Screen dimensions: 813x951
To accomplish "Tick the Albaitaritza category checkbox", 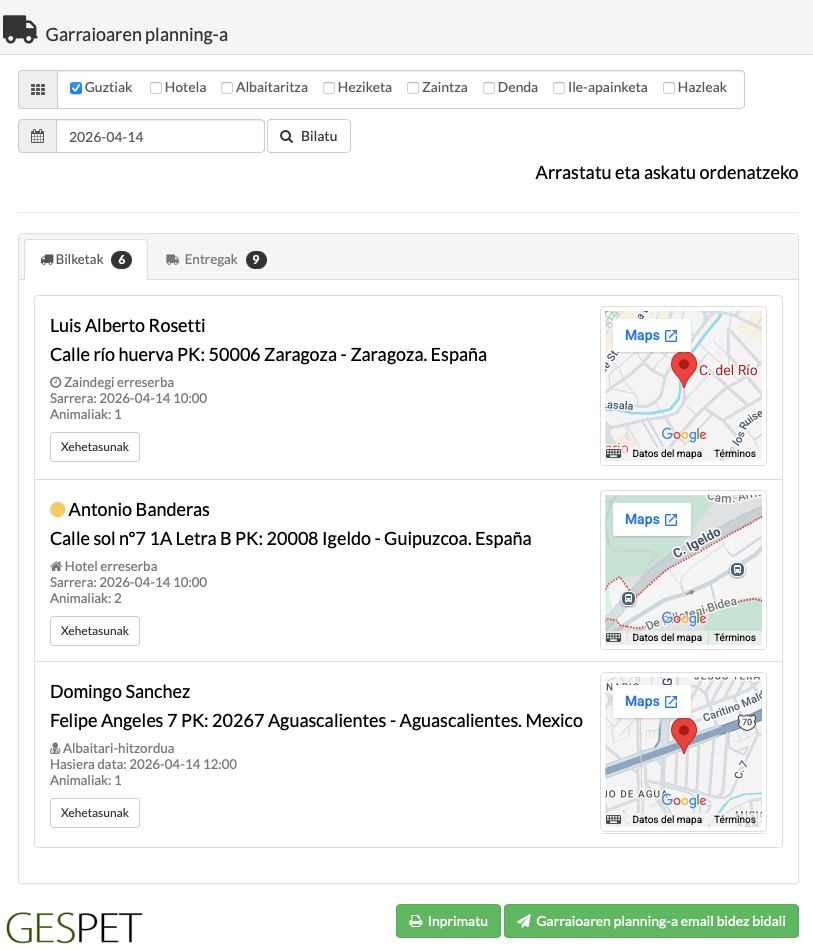I will [x=227, y=88].
